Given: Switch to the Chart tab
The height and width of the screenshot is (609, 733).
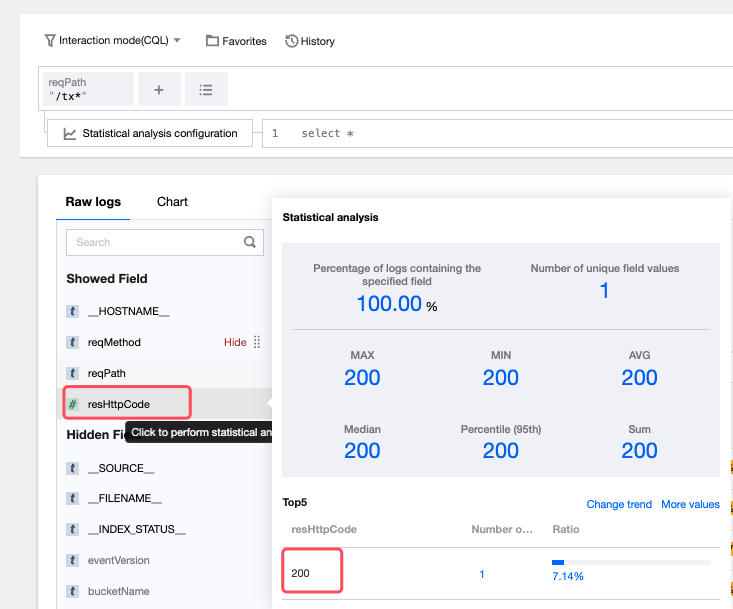Looking at the screenshot, I should point(172,201).
